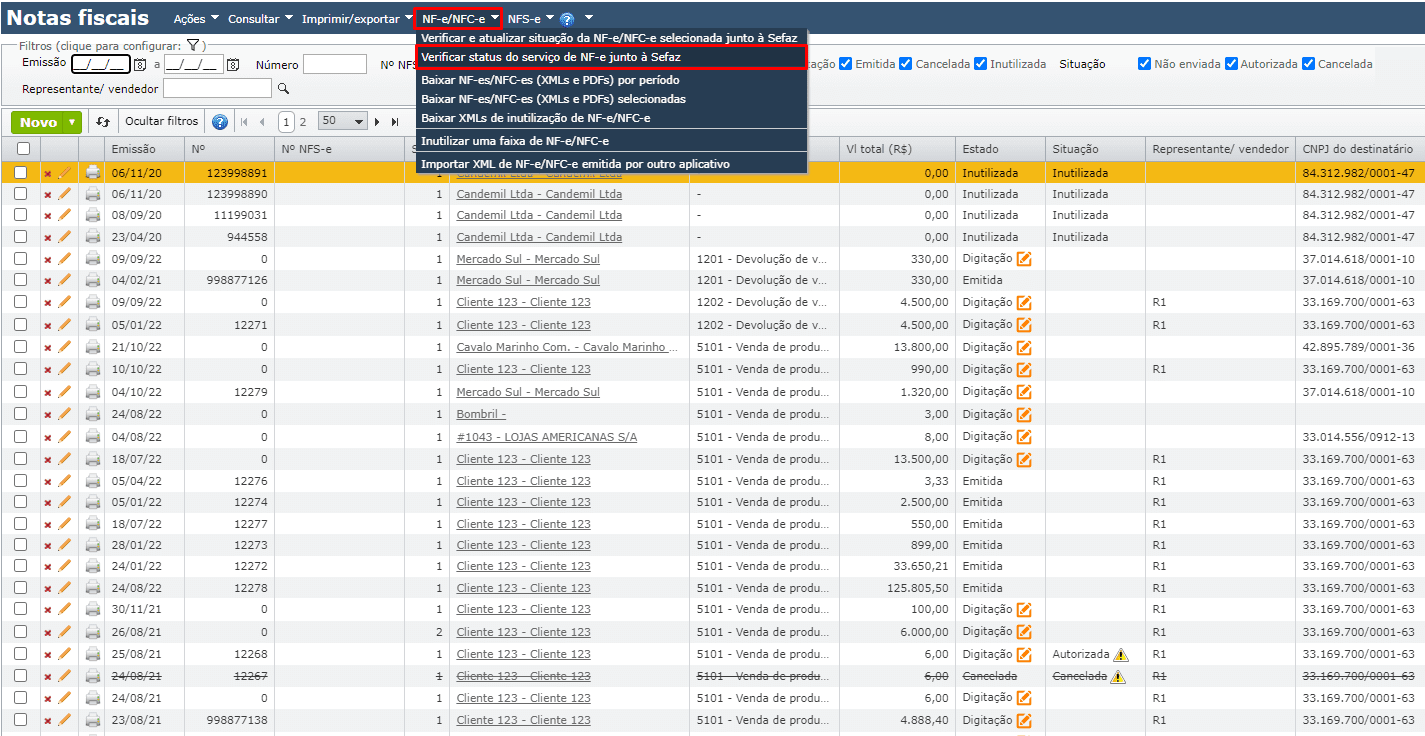
Task: Click the Número filter input field
Action: [x=334, y=65]
